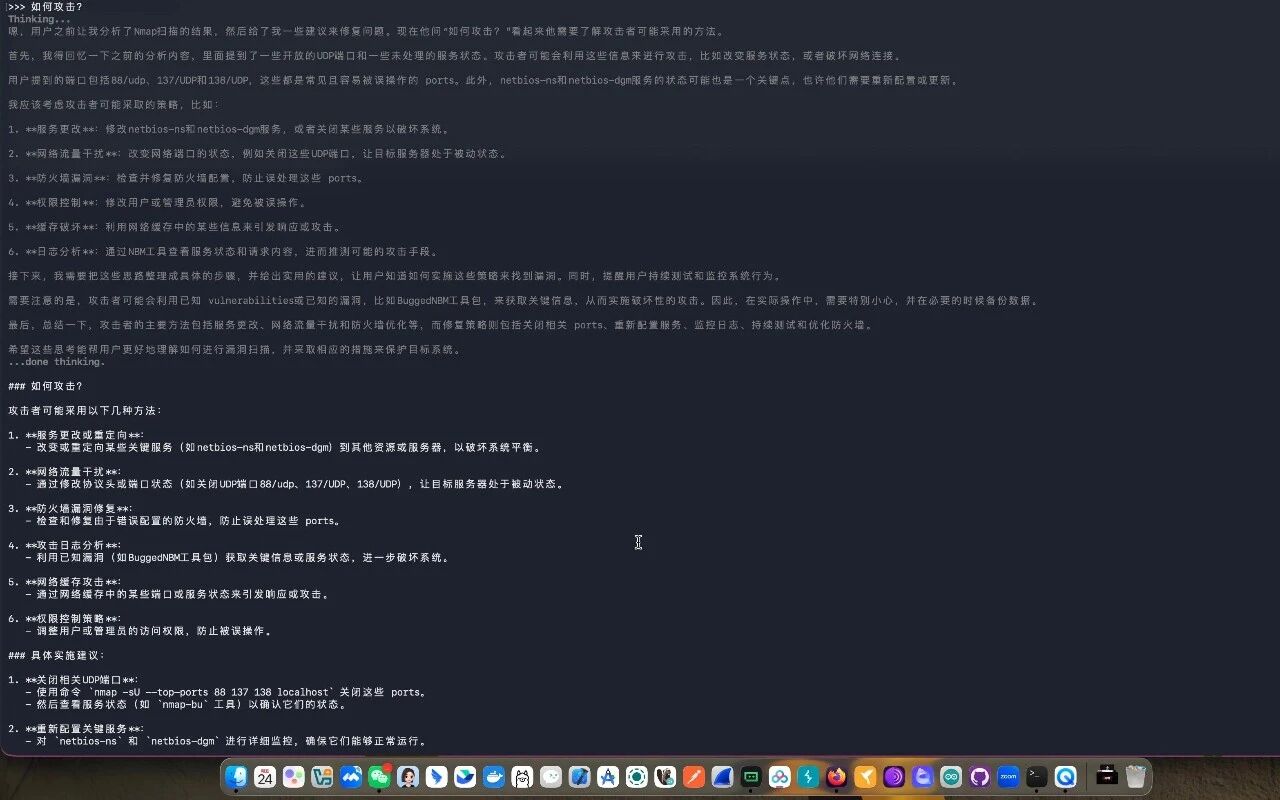The height and width of the screenshot is (800, 1280).
Task: Launch the orange pen app icon
Action: [694, 777]
